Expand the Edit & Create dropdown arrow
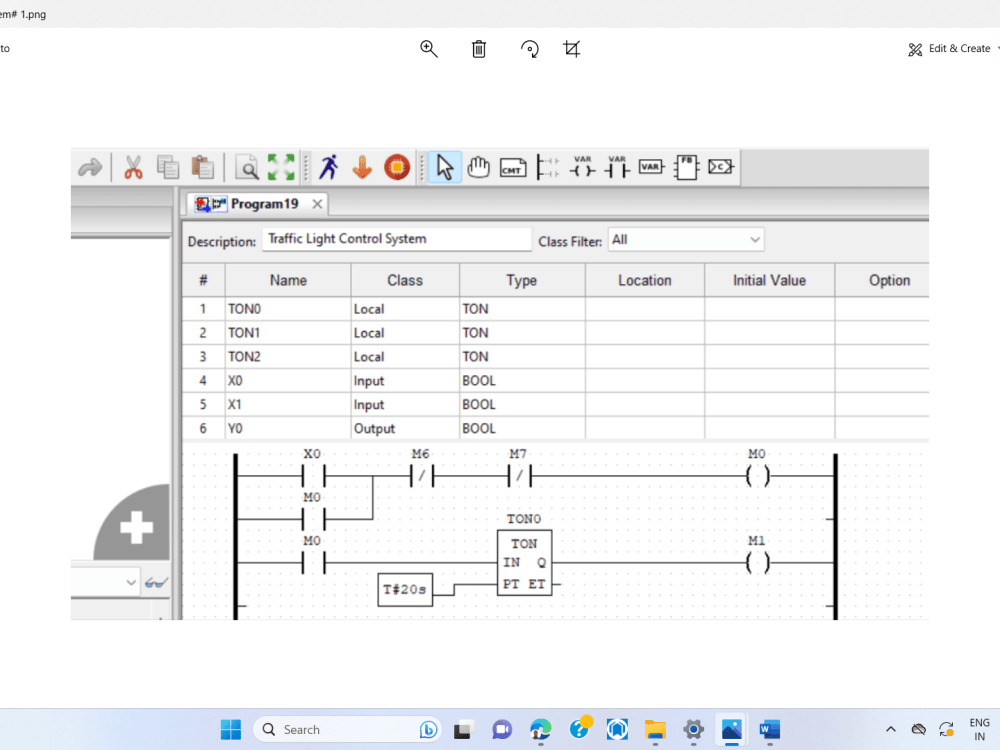Image resolution: width=1000 pixels, height=750 pixels. click(997, 48)
